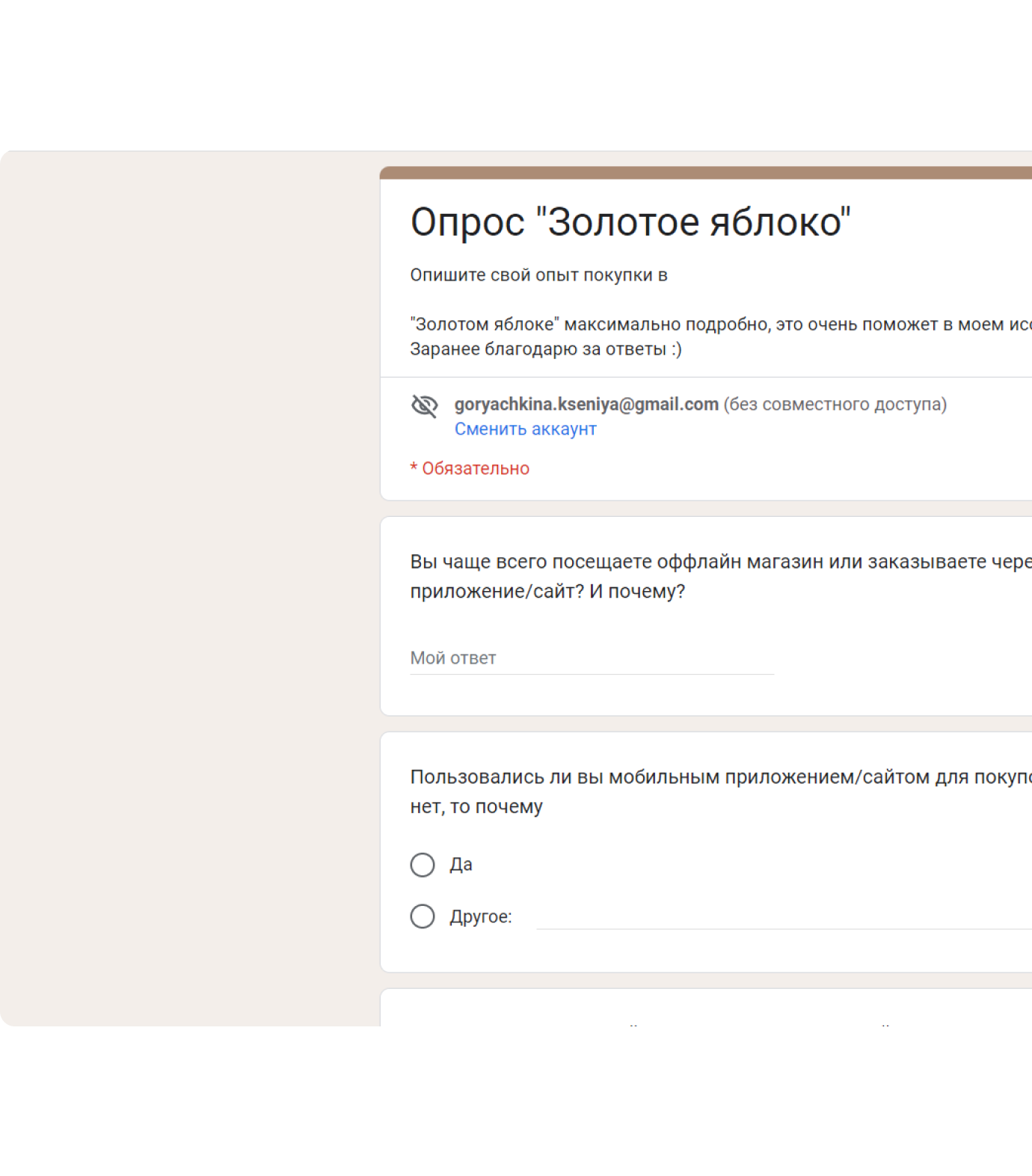Click the question starting "Вы чаще всего посещаете"
Viewport: 1032px width, 1176px height.
[x=721, y=577]
